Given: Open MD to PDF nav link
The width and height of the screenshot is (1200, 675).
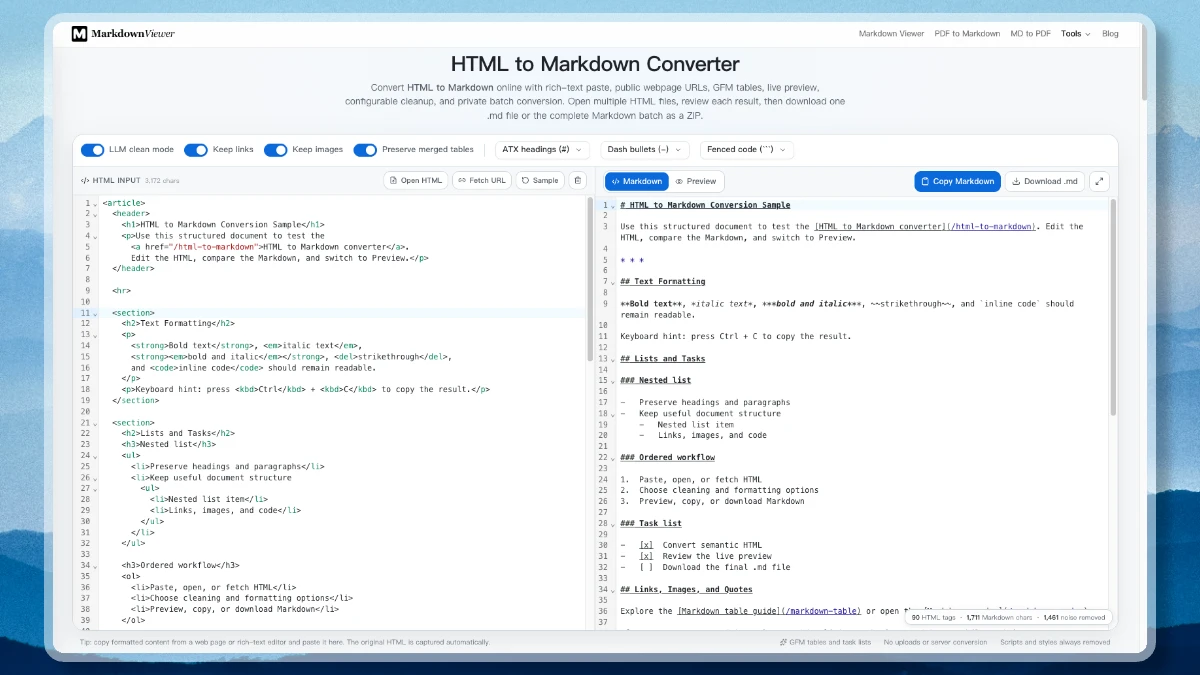Looking at the screenshot, I should pyautogui.click(x=1030, y=34).
